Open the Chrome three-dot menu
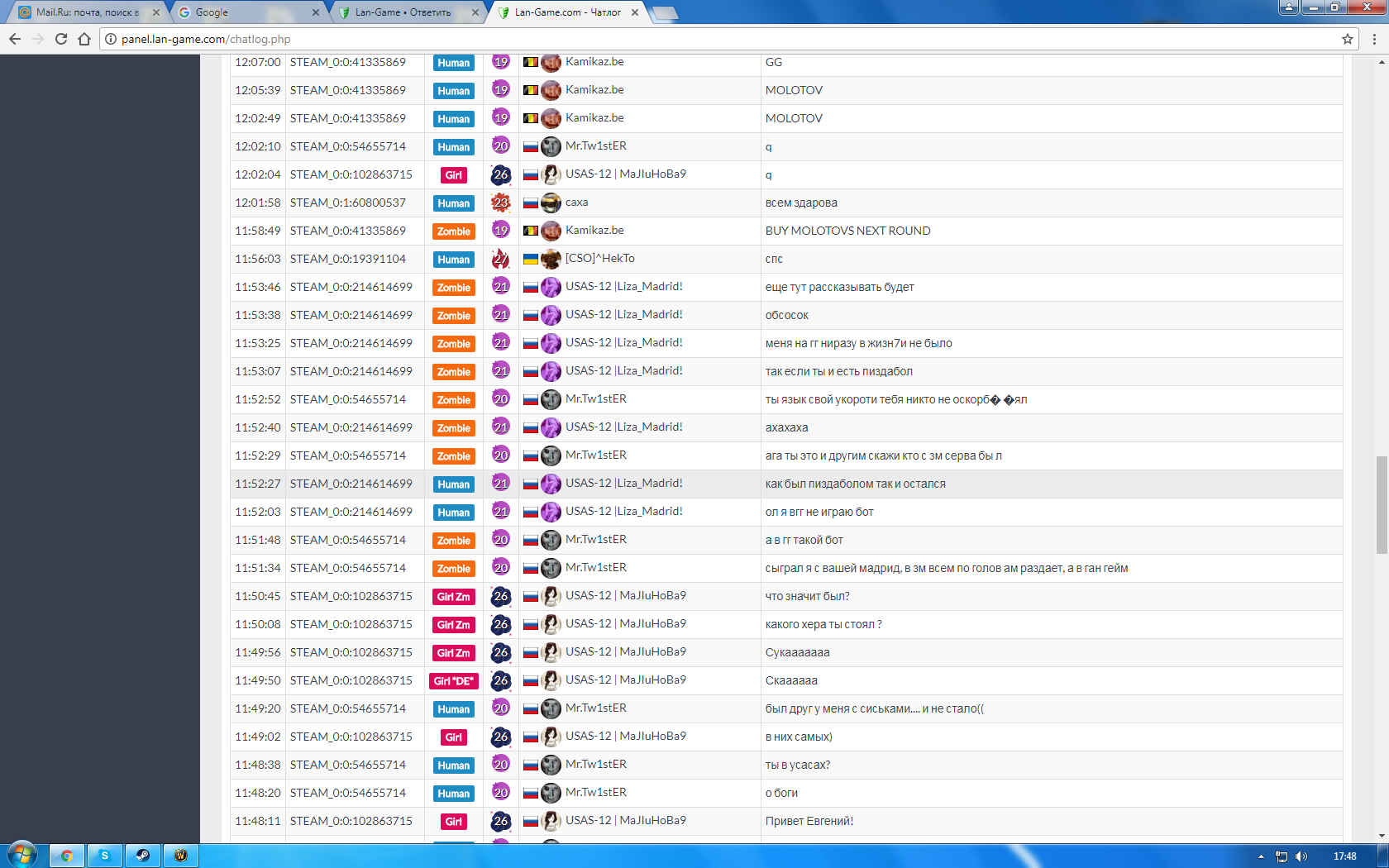Image resolution: width=1389 pixels, height=868 pixels. click(x=1374, y=39)
